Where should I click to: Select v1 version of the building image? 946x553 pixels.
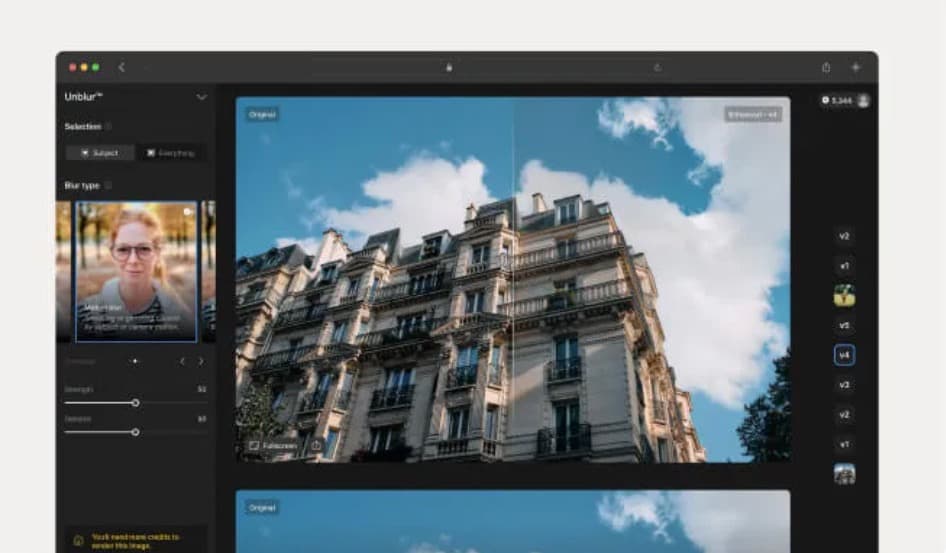tap(844, 444)
